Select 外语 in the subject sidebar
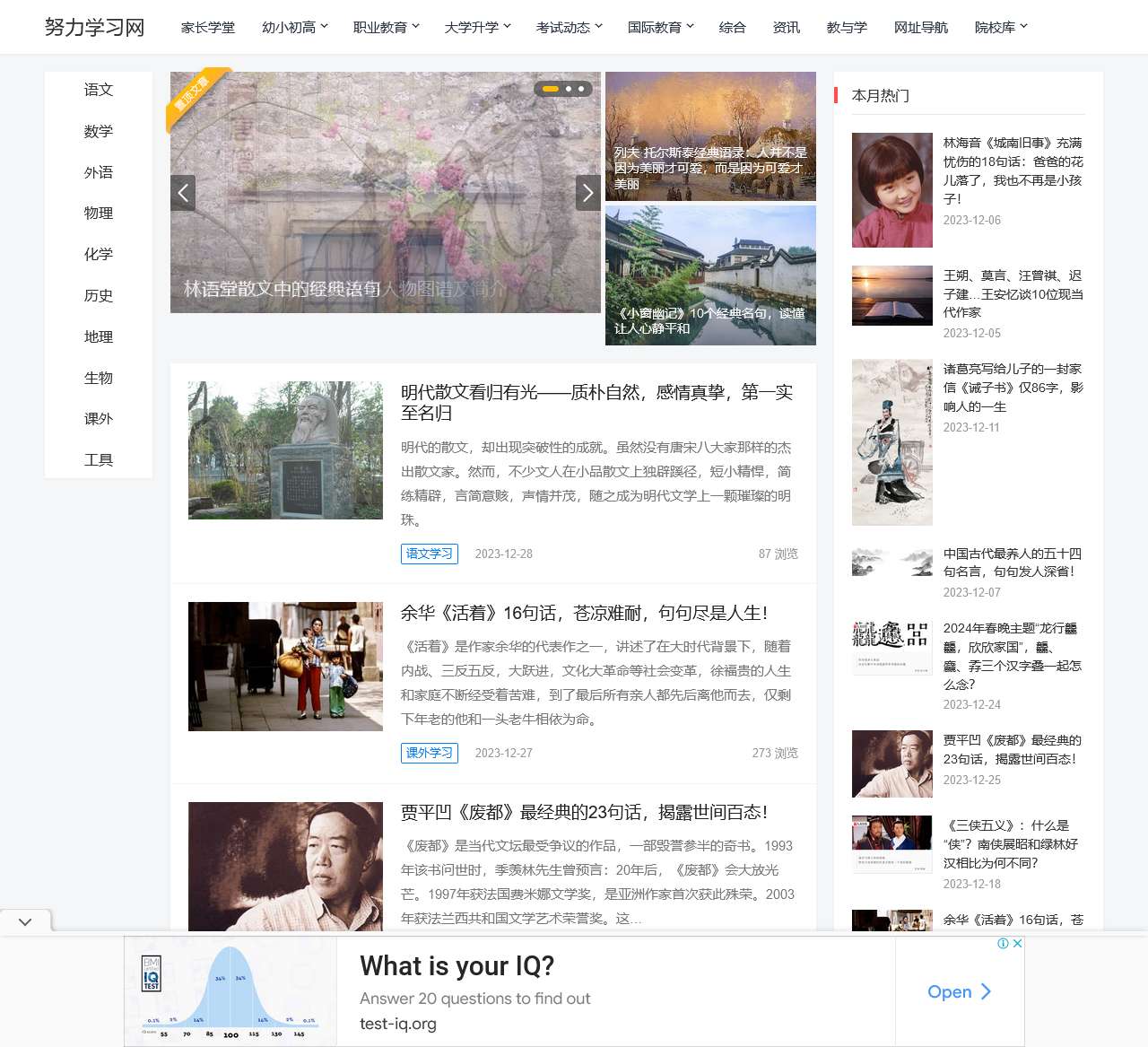Viewport: 1148px width, 1047px height. [x=99, y=172]
